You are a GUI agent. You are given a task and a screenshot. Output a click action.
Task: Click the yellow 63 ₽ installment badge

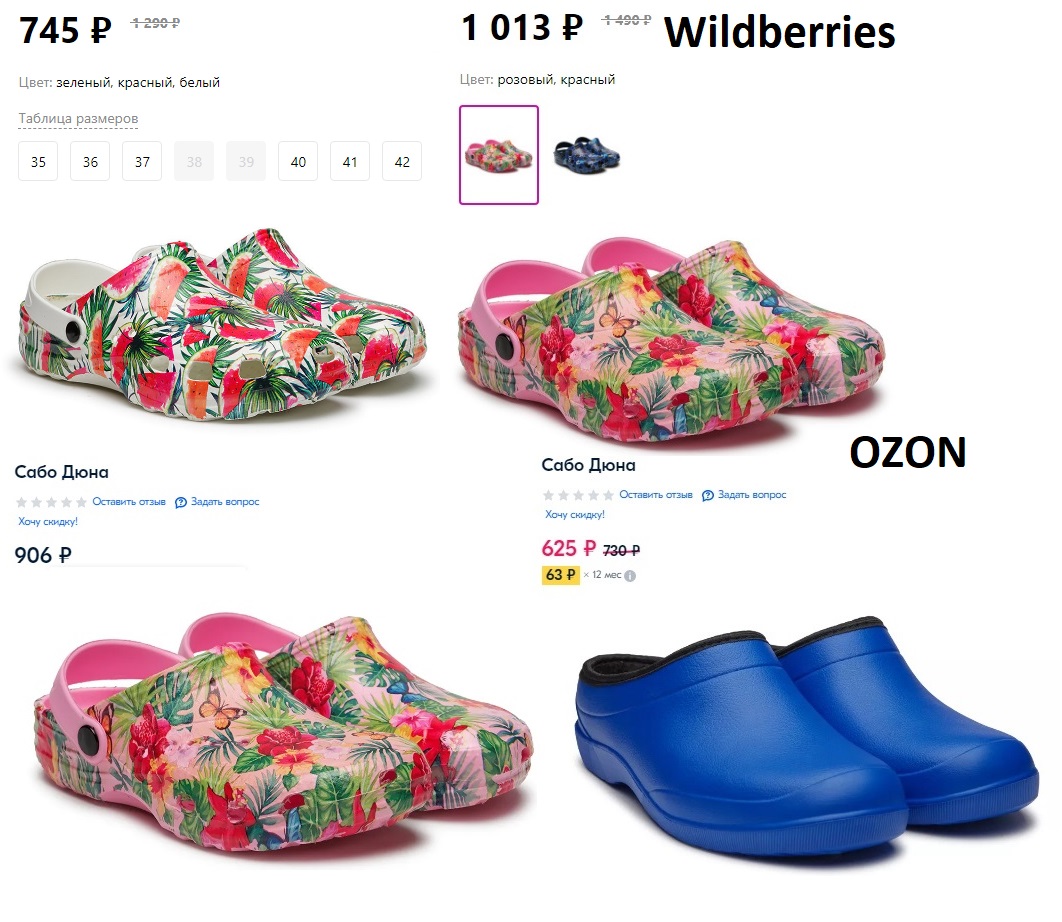560,575
